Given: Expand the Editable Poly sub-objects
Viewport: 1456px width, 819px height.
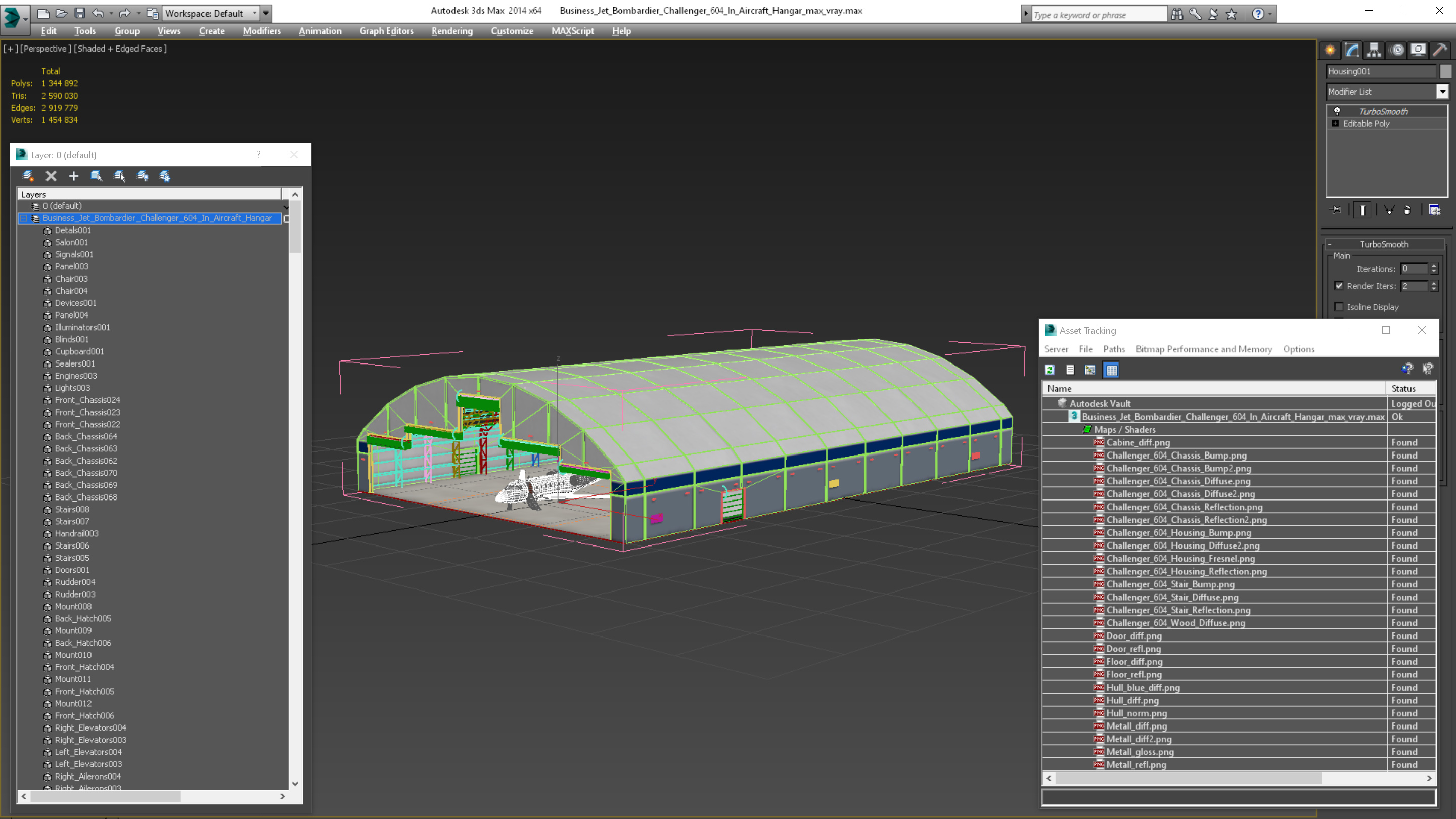Looking at the screenshot, I should pos(1335,123).
